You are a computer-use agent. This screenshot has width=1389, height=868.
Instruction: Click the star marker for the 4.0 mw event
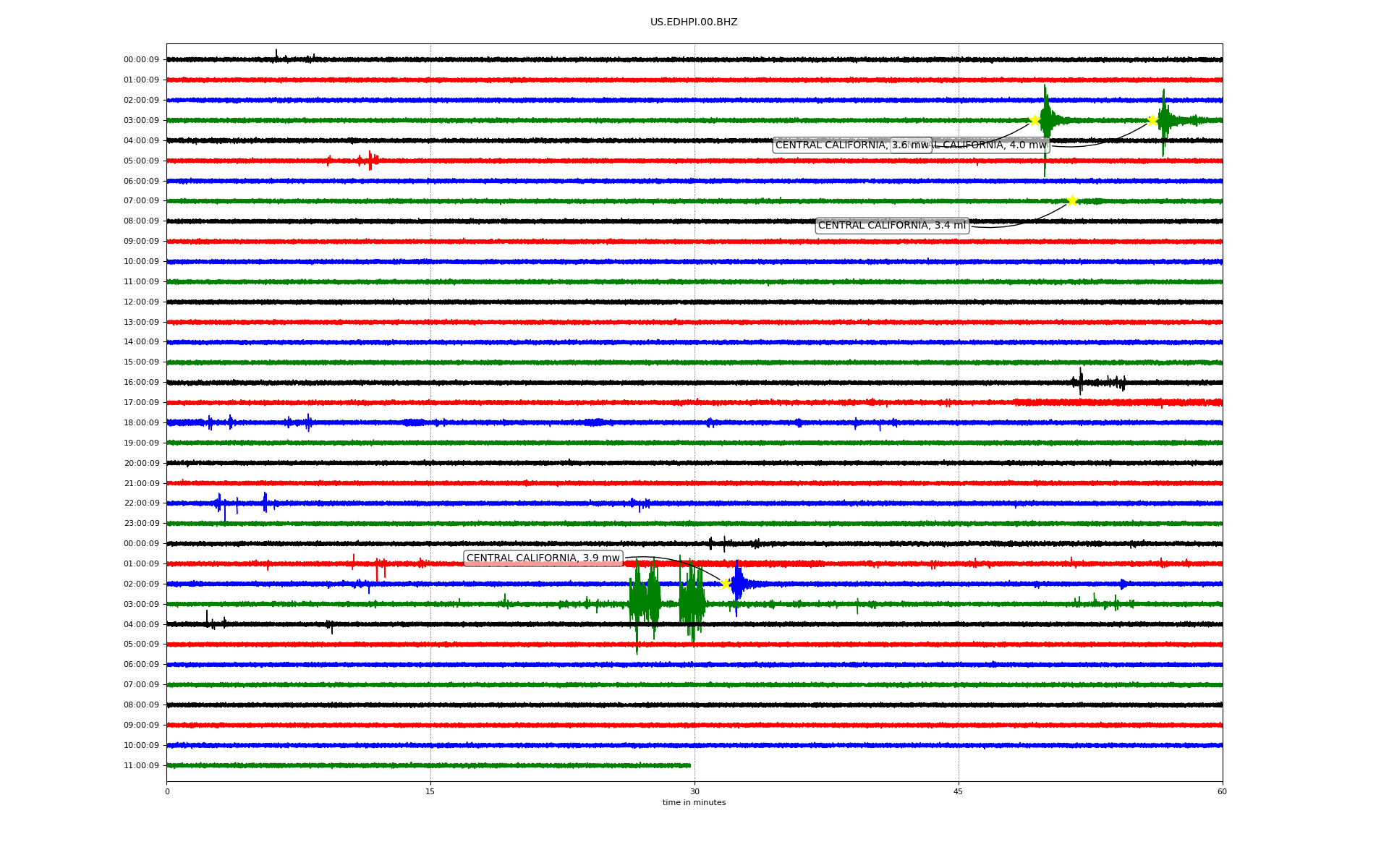pos(1152,120)
